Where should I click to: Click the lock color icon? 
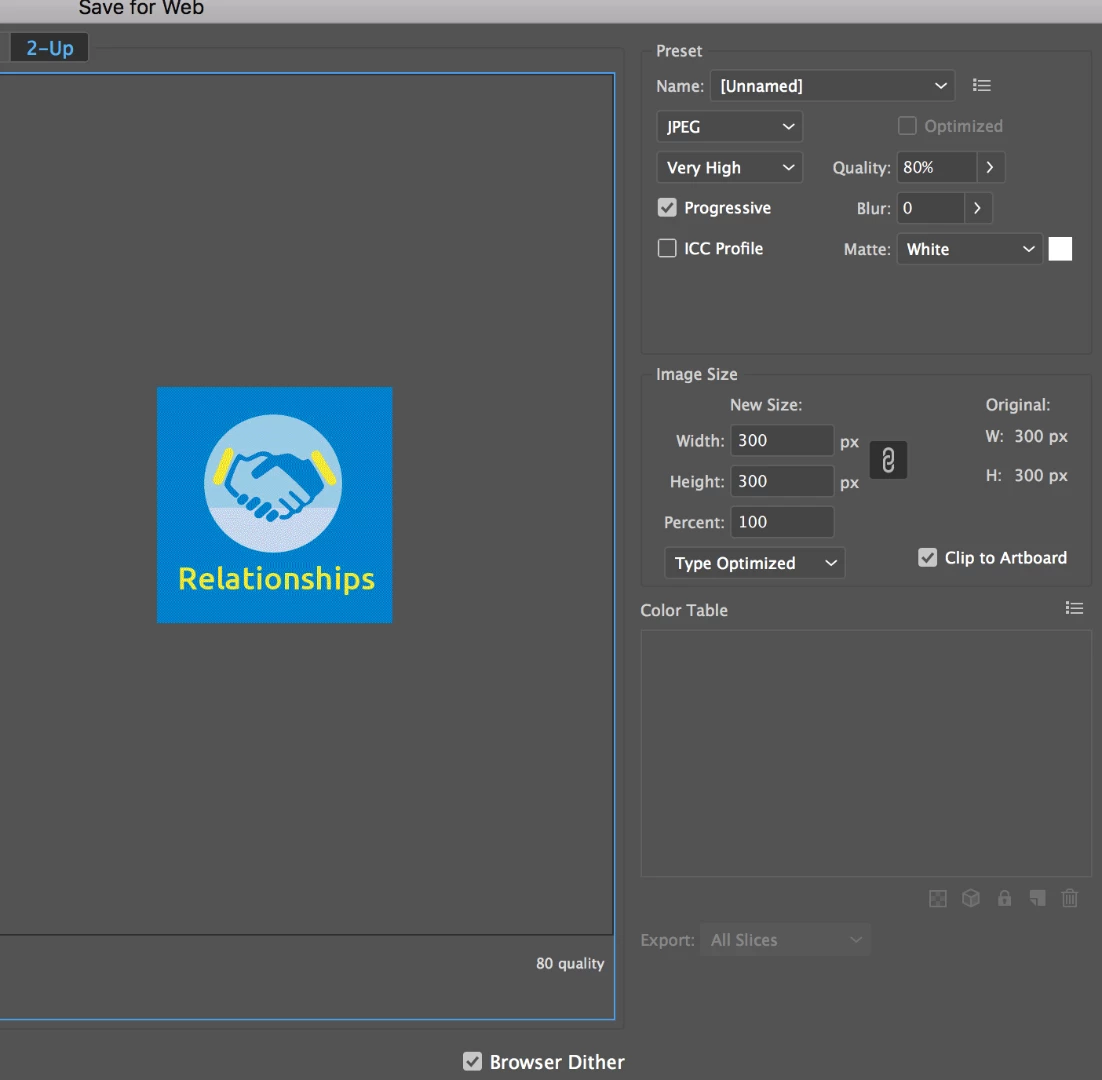click(x=1004, y=898)
